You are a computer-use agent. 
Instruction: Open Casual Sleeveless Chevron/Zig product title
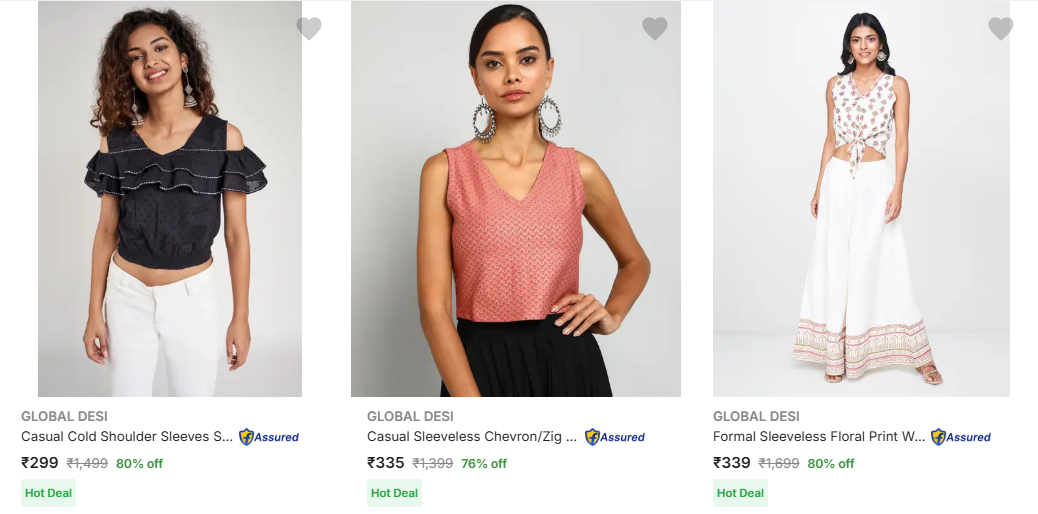coord(472,437)
